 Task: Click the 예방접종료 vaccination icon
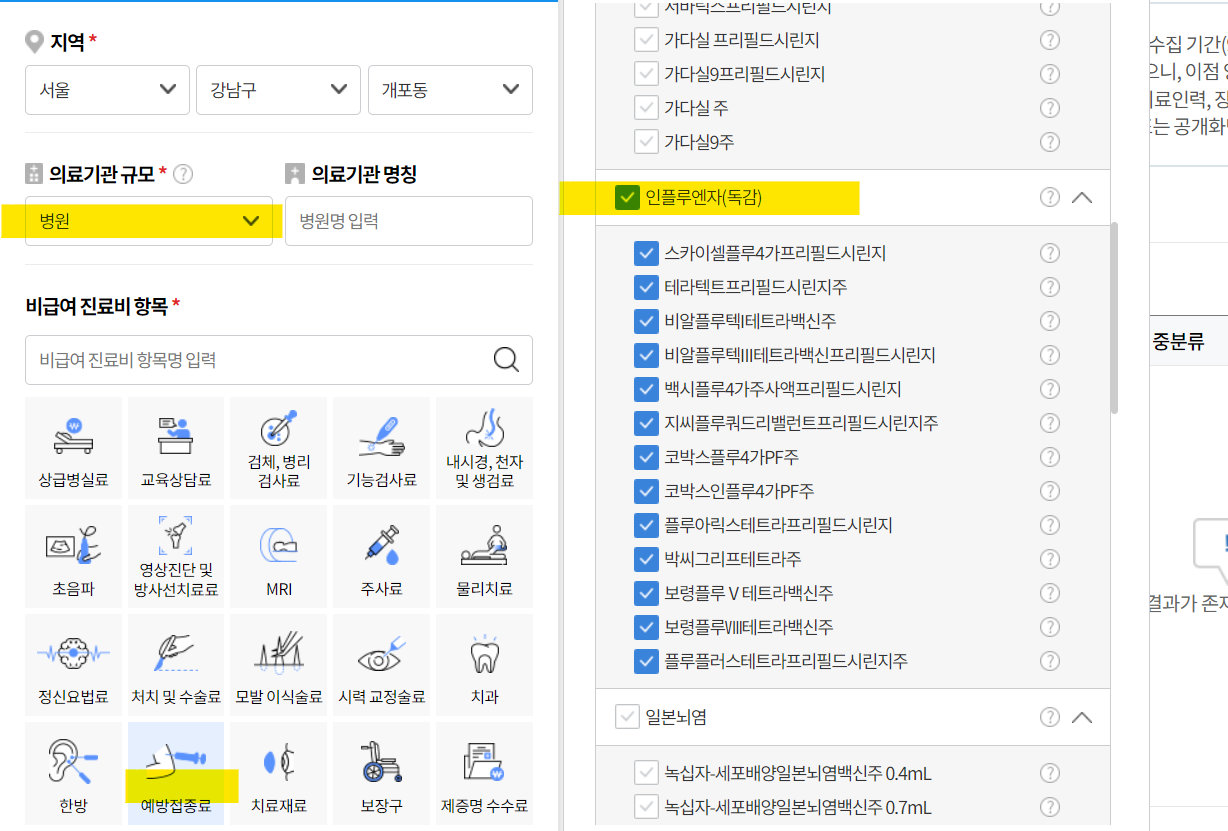(175, 772)
